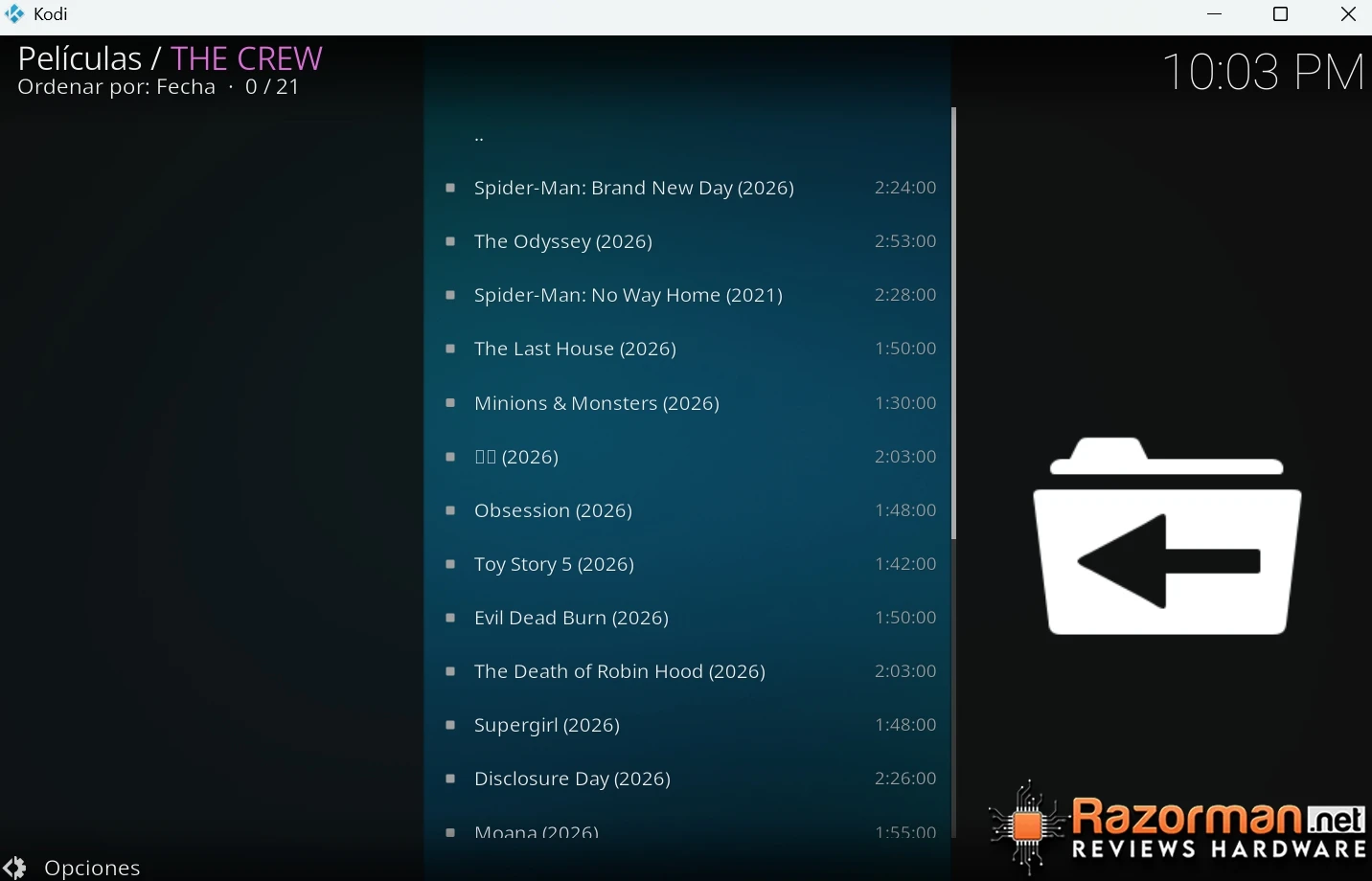Maximize the Kodi window
1372x881 pixels.
click(x=1280, y=14)
